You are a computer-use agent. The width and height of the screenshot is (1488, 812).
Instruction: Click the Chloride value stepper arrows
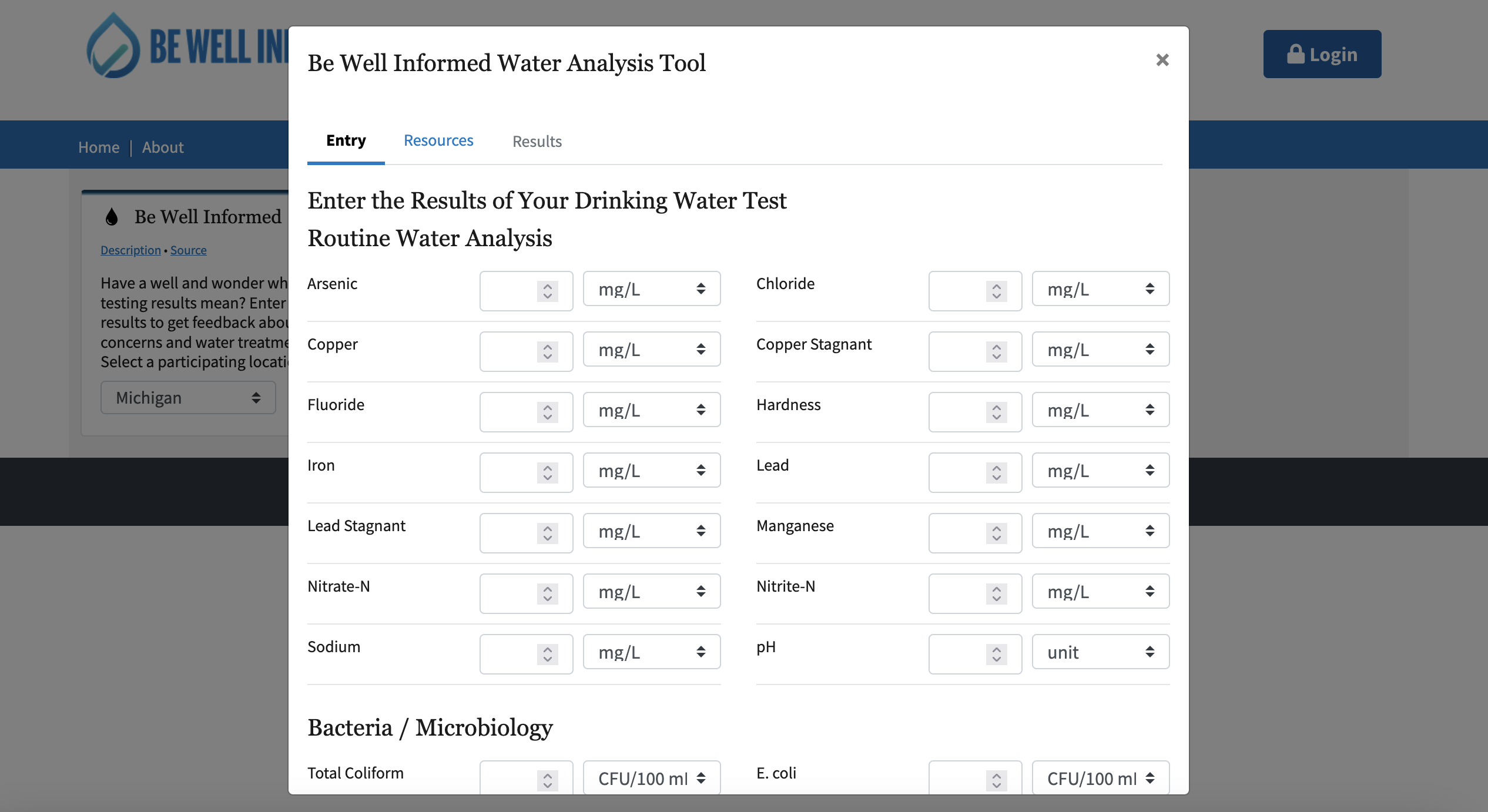tap(996, 291)
